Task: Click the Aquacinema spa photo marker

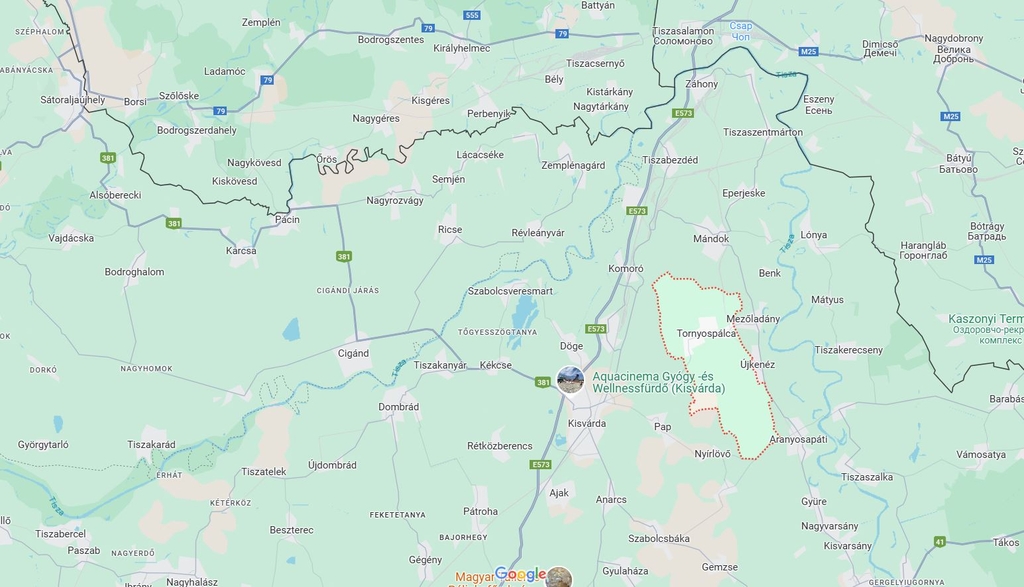Action: click(570, 379)
